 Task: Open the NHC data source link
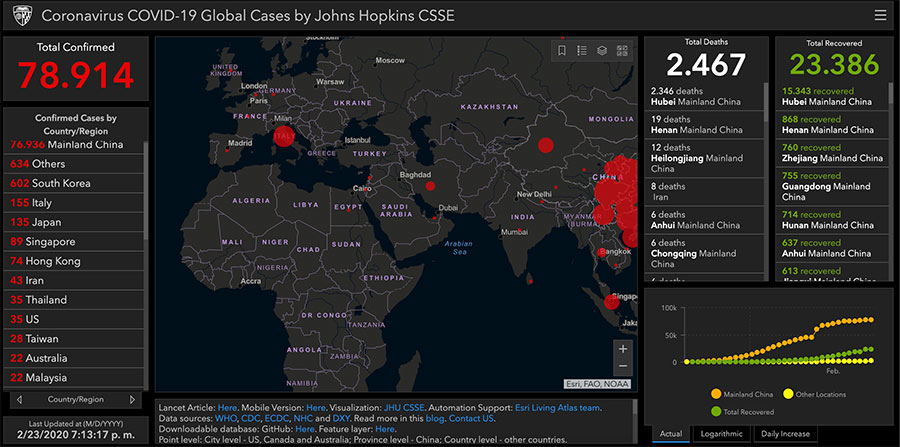tap(302, 418)
